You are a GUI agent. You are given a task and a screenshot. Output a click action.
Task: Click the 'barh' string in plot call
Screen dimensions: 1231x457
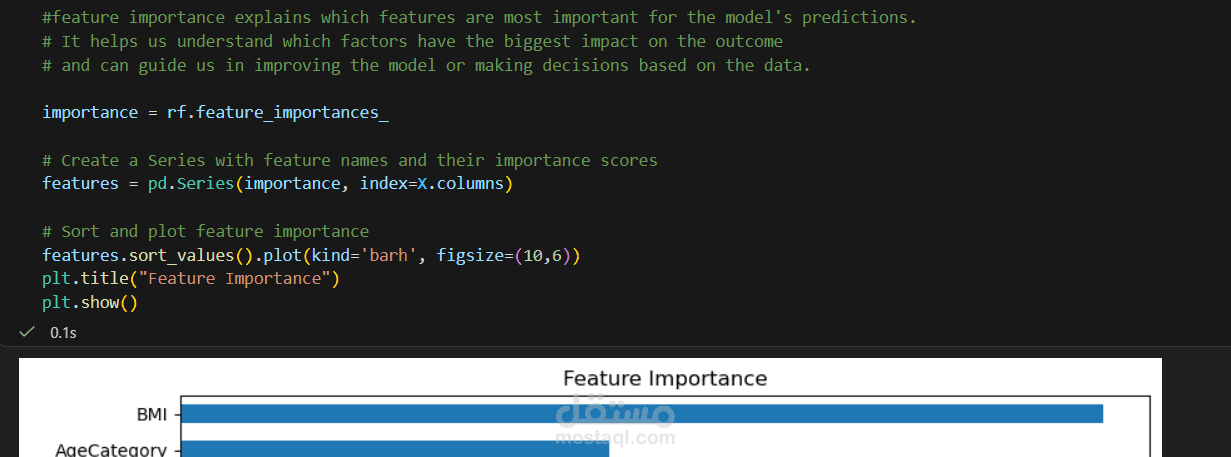pos(389,256)
